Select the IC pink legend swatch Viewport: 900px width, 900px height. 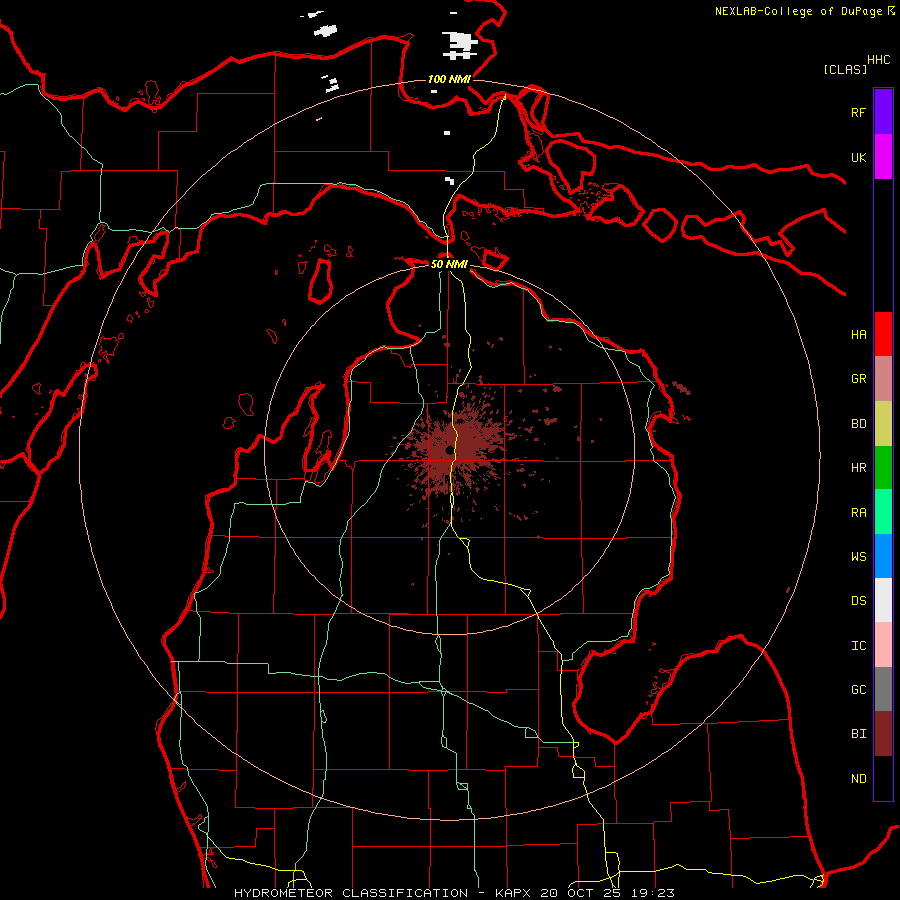pos(883,645)
